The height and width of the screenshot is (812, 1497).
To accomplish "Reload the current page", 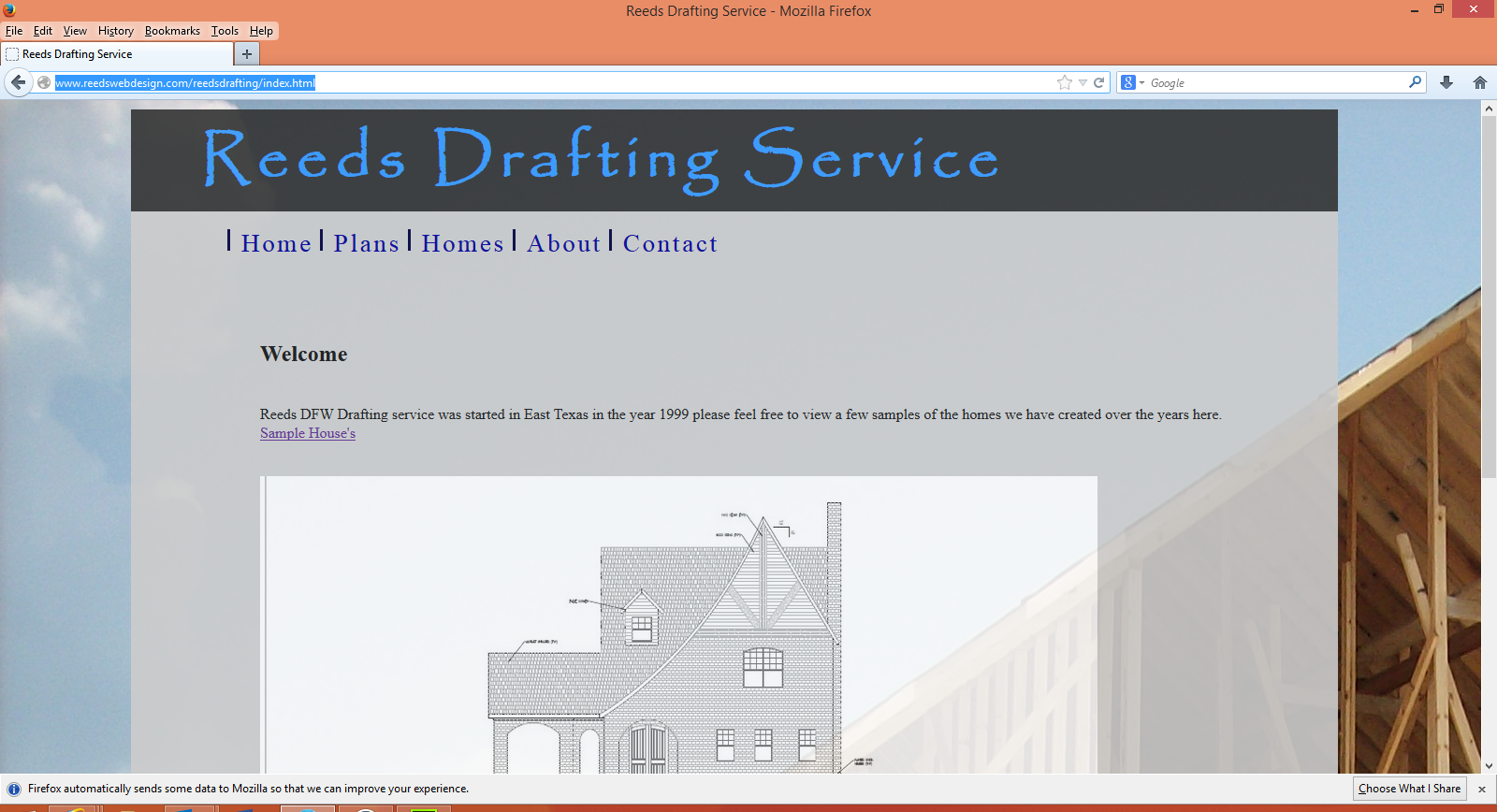I will tap(1099, 82).
